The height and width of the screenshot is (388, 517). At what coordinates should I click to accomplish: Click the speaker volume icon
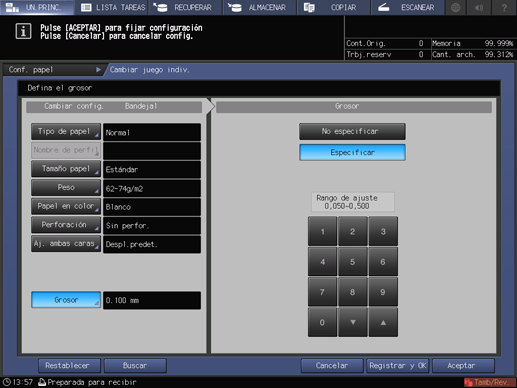(479, 7)
